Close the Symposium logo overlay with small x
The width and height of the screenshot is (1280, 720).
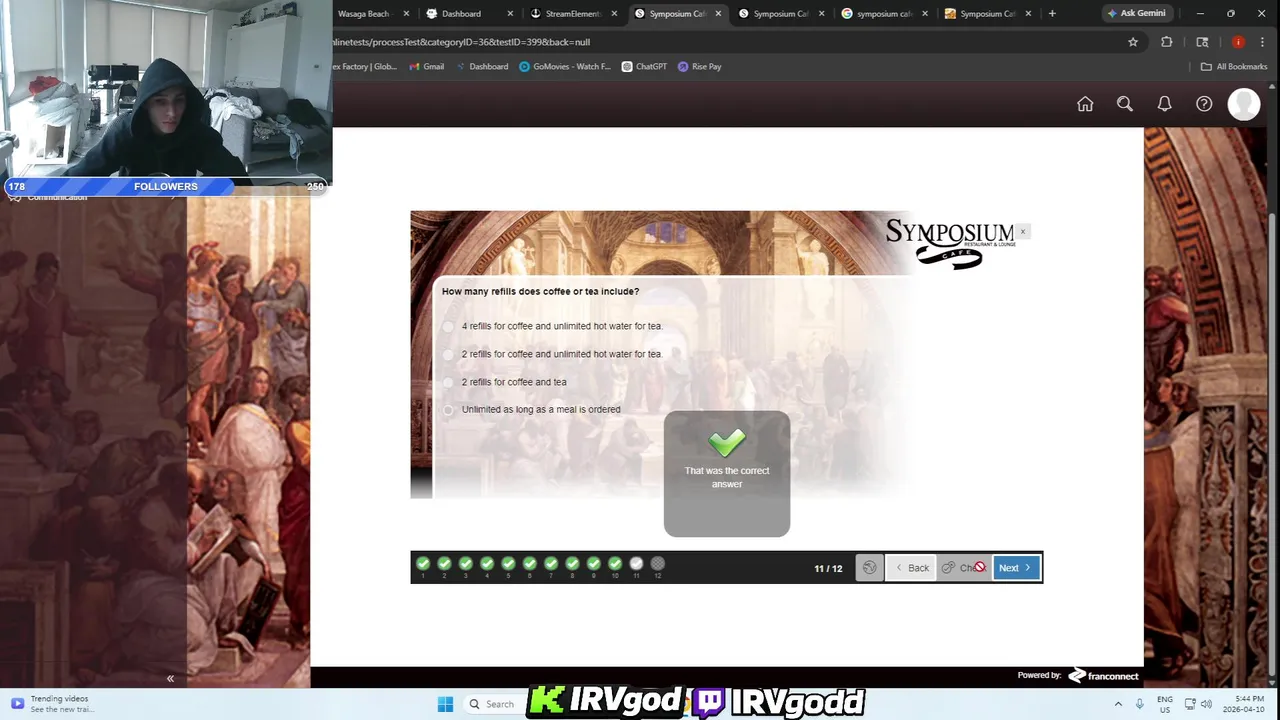(1022, 232)
